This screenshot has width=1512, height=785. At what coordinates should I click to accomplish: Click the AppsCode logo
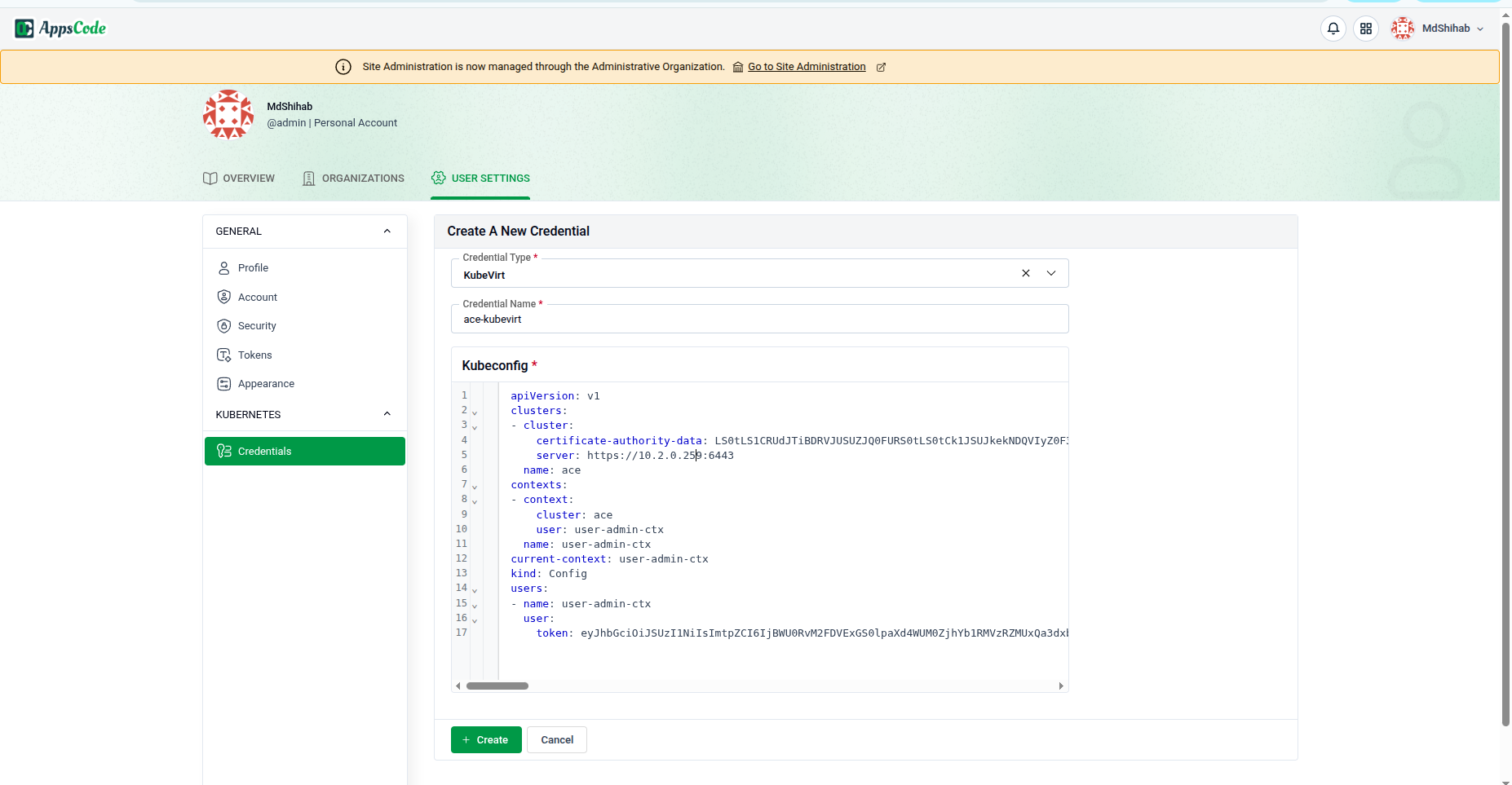point(60,29)
